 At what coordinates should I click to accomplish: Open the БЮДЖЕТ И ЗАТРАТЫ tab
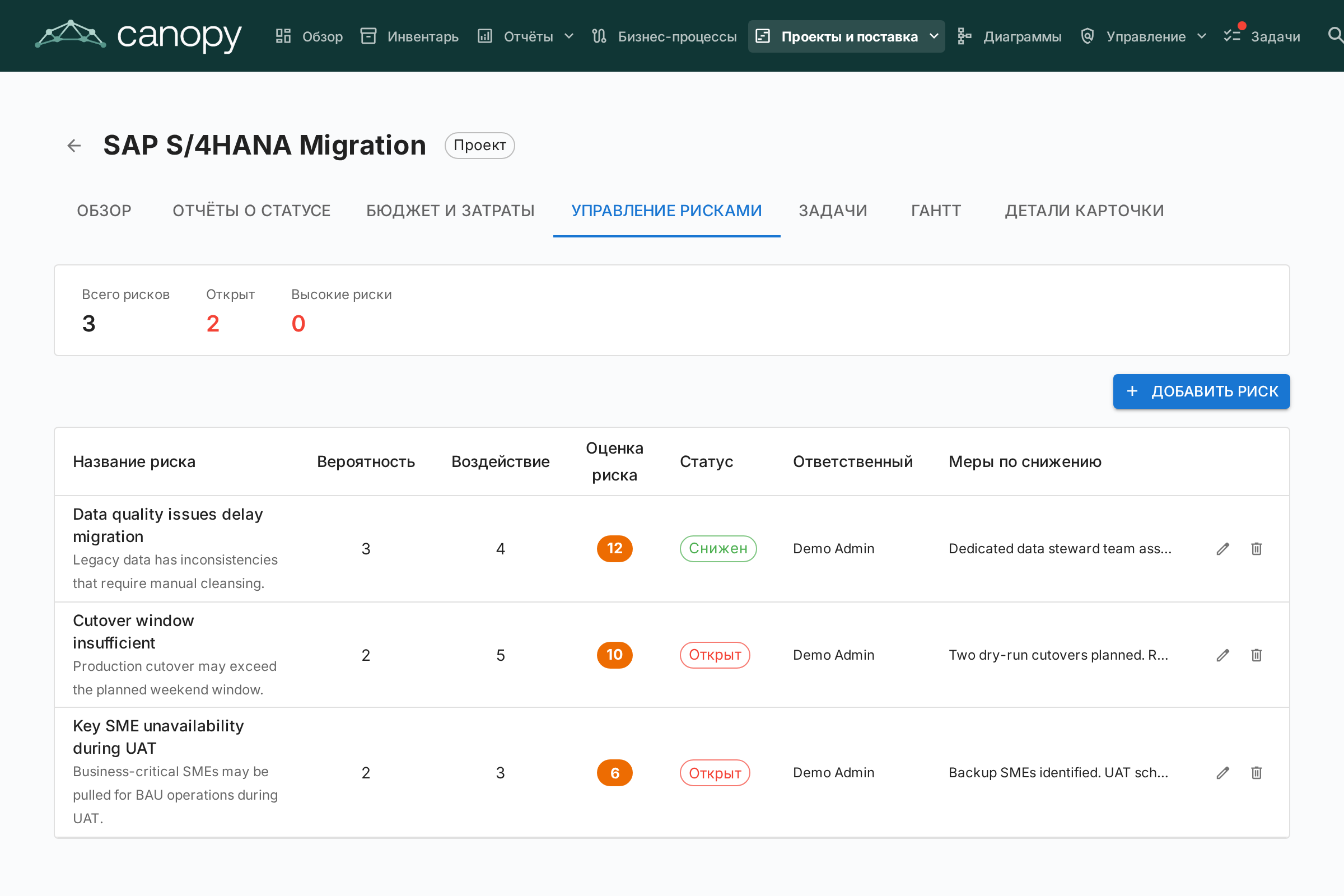point(451,211)
